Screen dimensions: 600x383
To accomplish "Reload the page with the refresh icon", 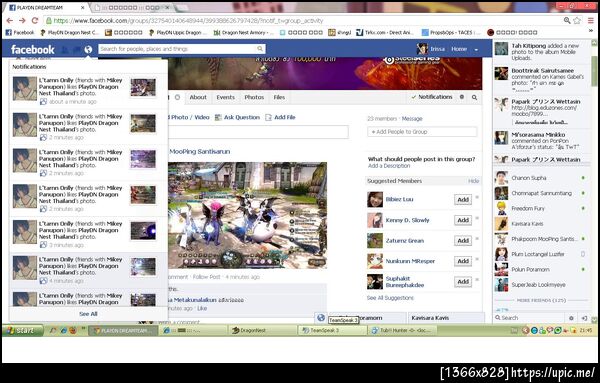I will 35,21.
